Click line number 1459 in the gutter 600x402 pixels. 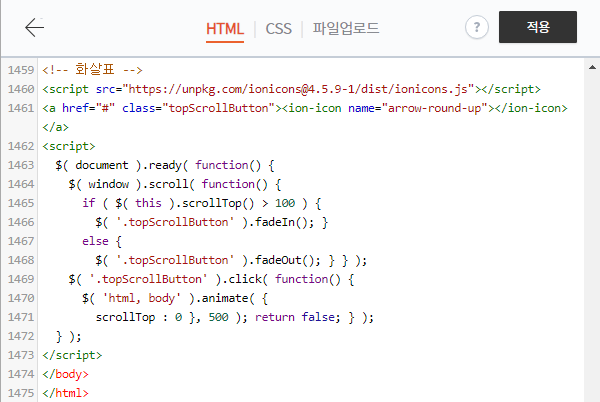click(21, 70)
